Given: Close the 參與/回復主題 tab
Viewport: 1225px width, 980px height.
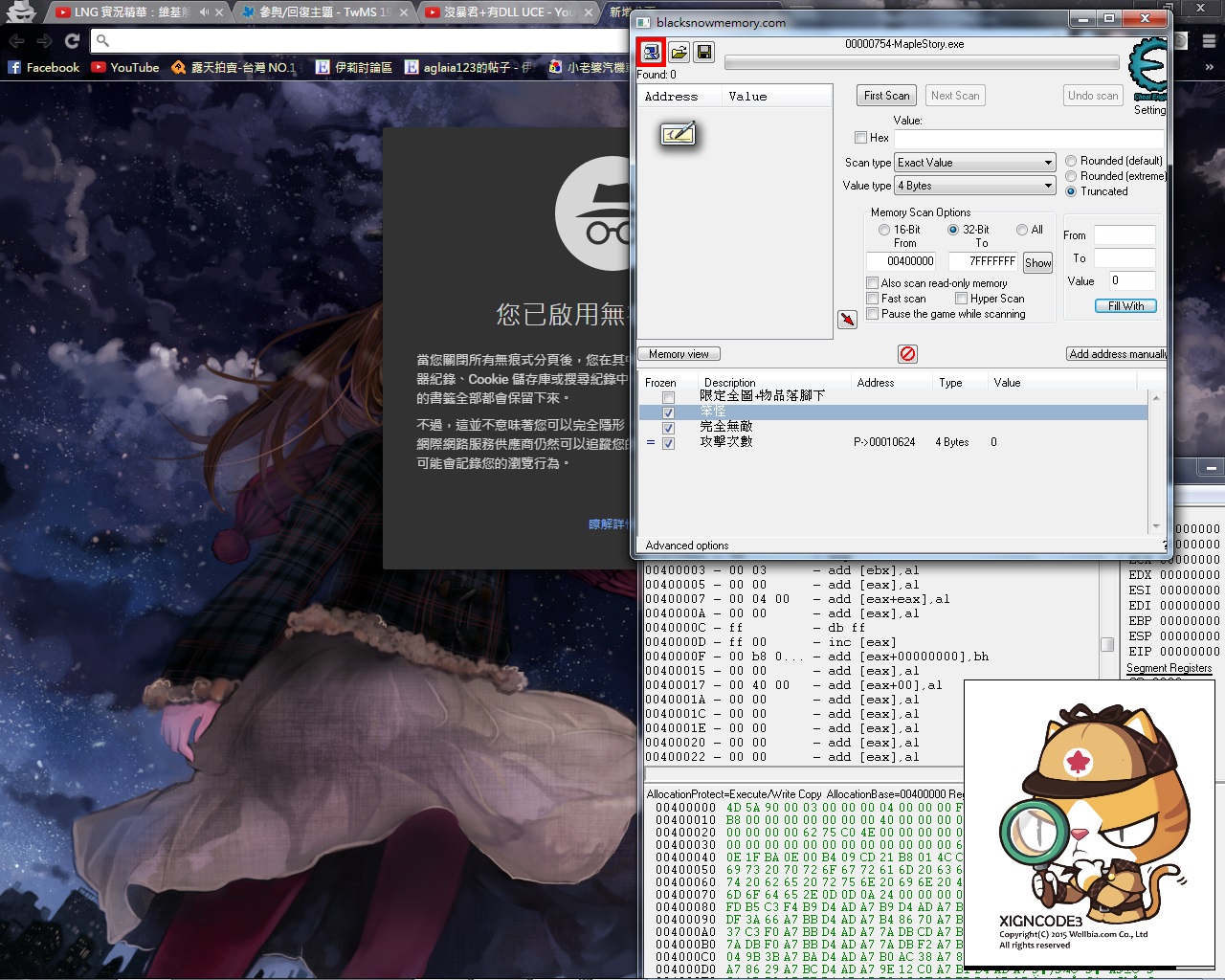Looking at the screenshot, I should 403,12.
